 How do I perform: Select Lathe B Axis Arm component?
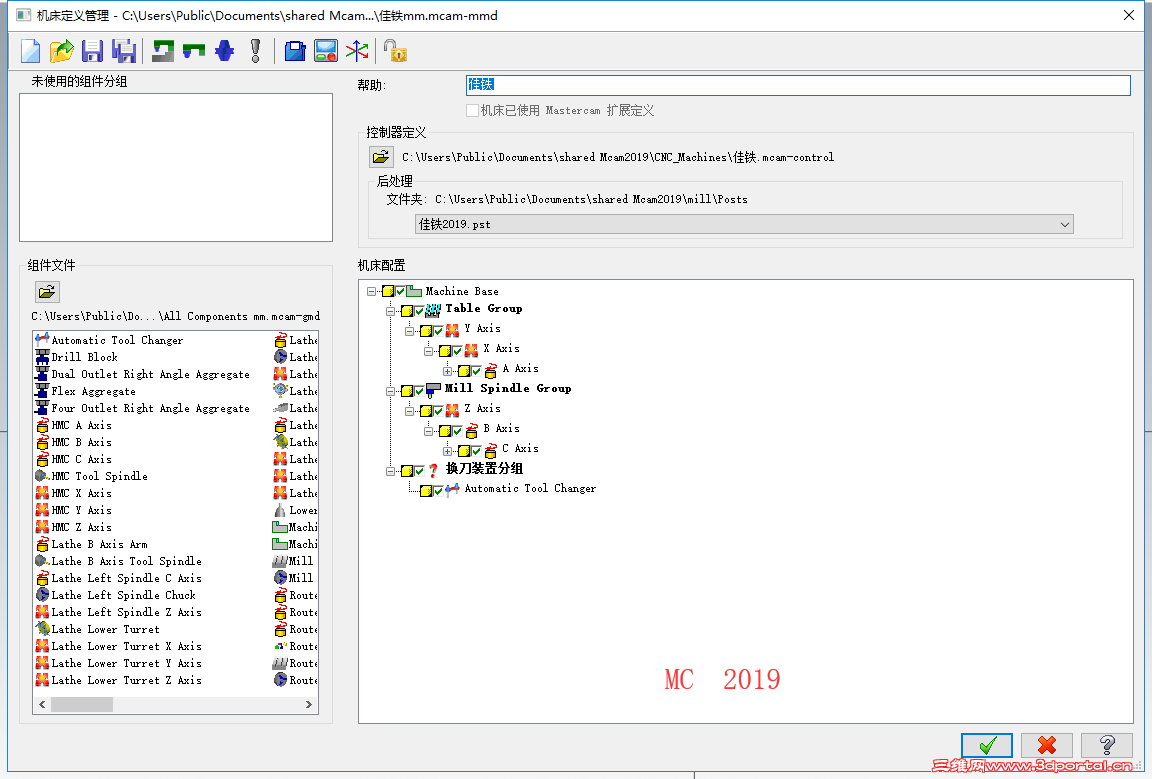point(99,544)
